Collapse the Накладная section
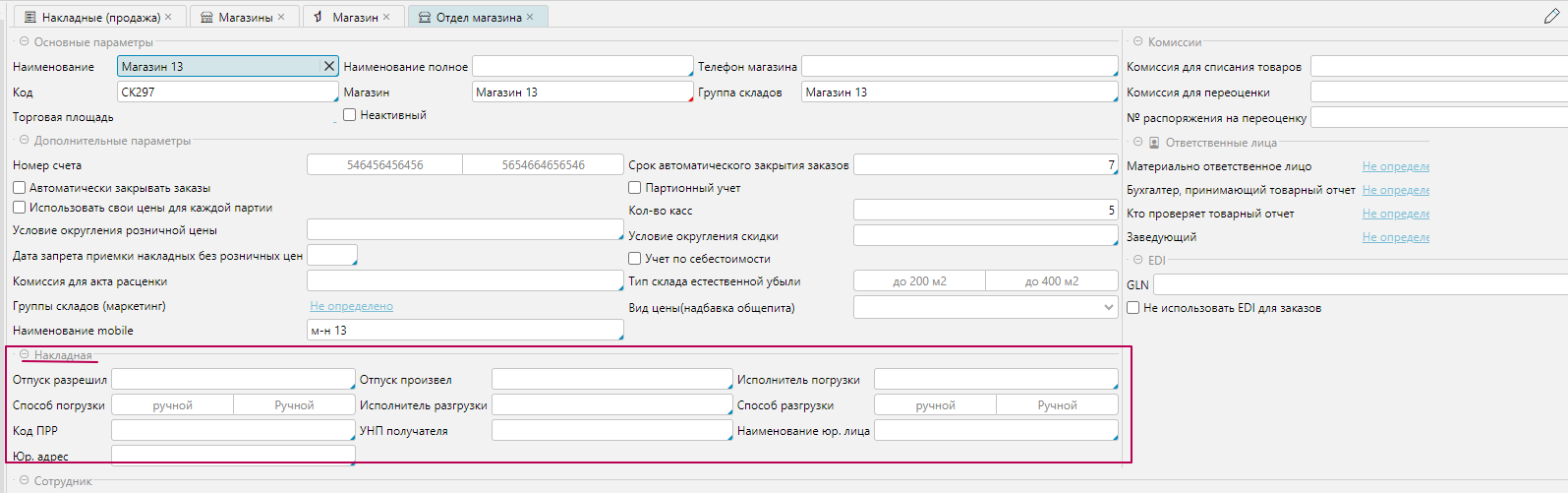 (25, 355)
